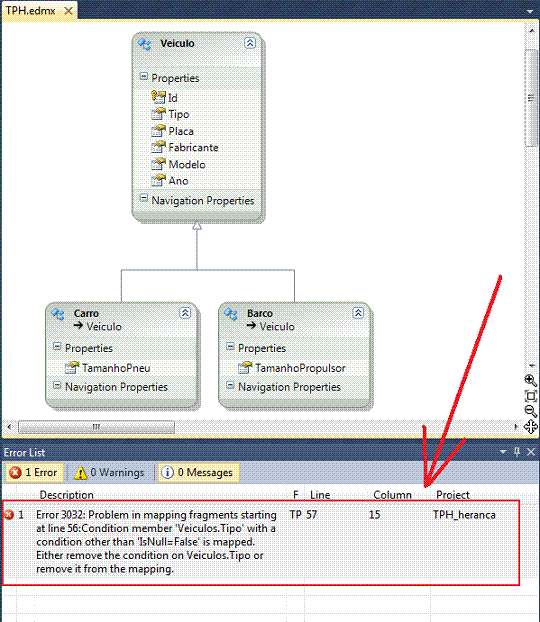The image size is (540, 622).
Task: Toggle the 0 Messages filter button
Action: (x=198, y=472)
